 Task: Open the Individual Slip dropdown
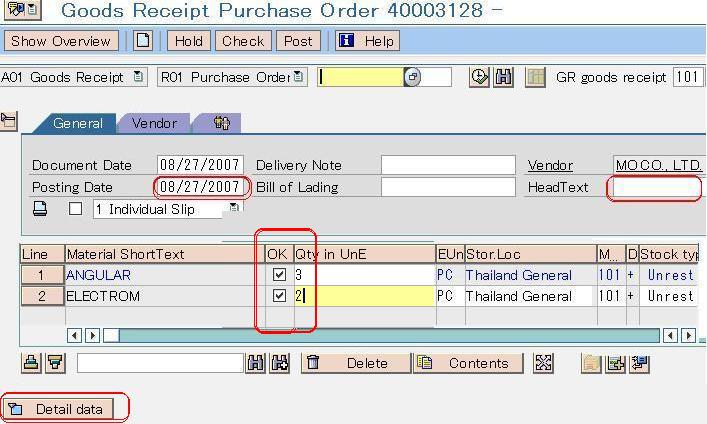(234, 207)
